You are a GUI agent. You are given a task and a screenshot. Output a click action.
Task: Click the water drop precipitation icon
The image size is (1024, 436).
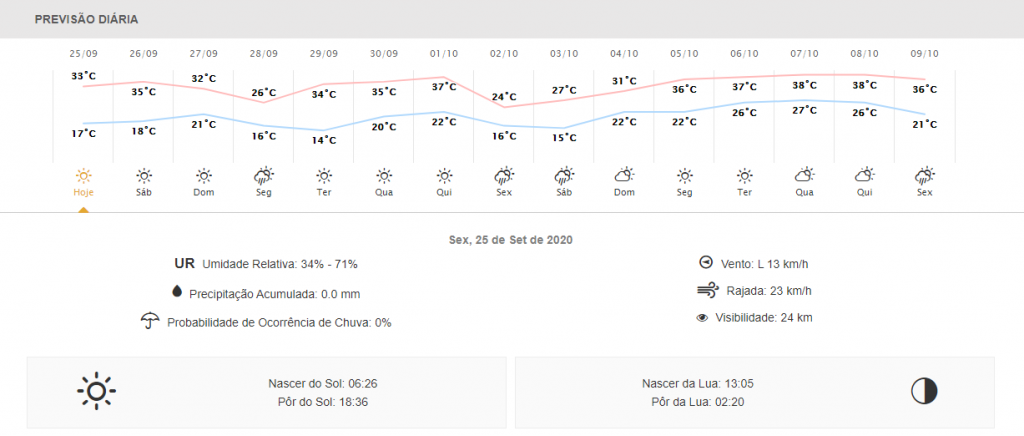(177, 292)
